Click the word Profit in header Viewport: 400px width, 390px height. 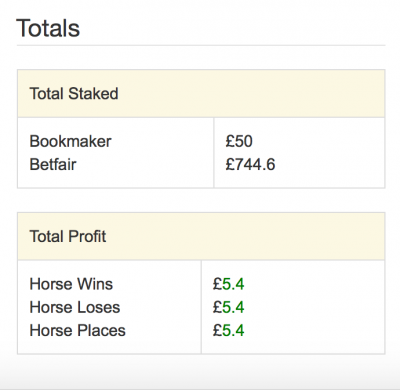click(x=88, y=237)
